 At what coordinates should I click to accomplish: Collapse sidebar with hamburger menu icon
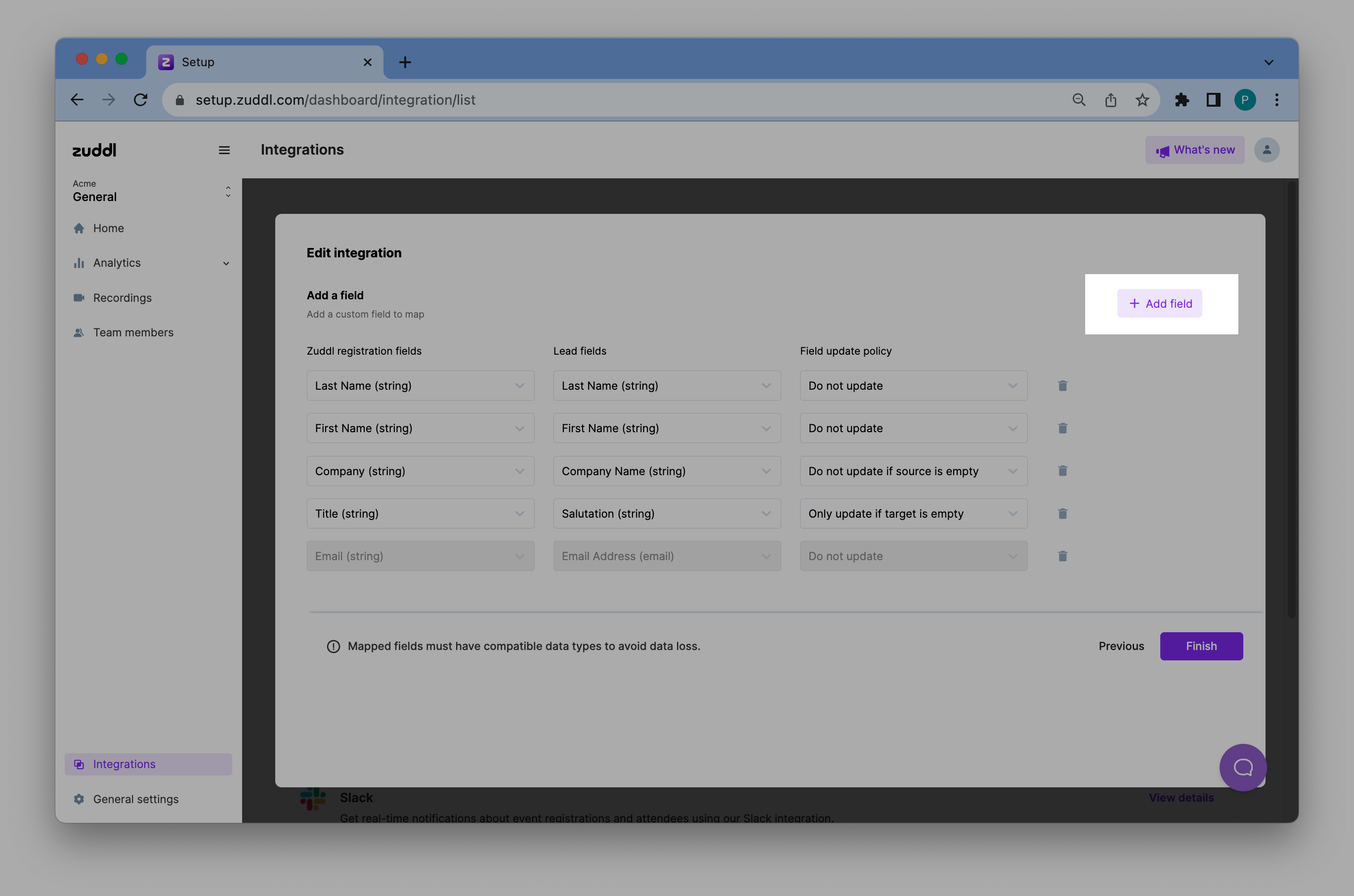point(224,150)
